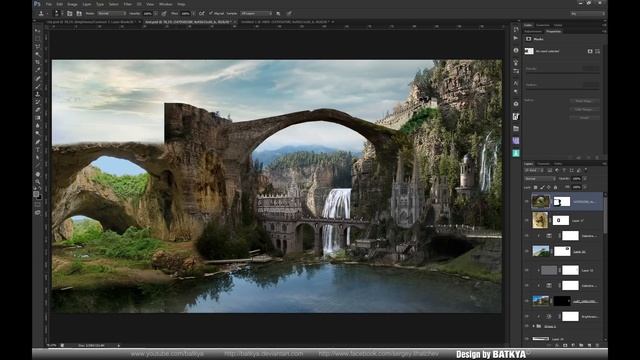Select the Pen tool
Image resolution: width=640 pixels, height=360 pixels.
pyautogui.click(x=38, y=142)
